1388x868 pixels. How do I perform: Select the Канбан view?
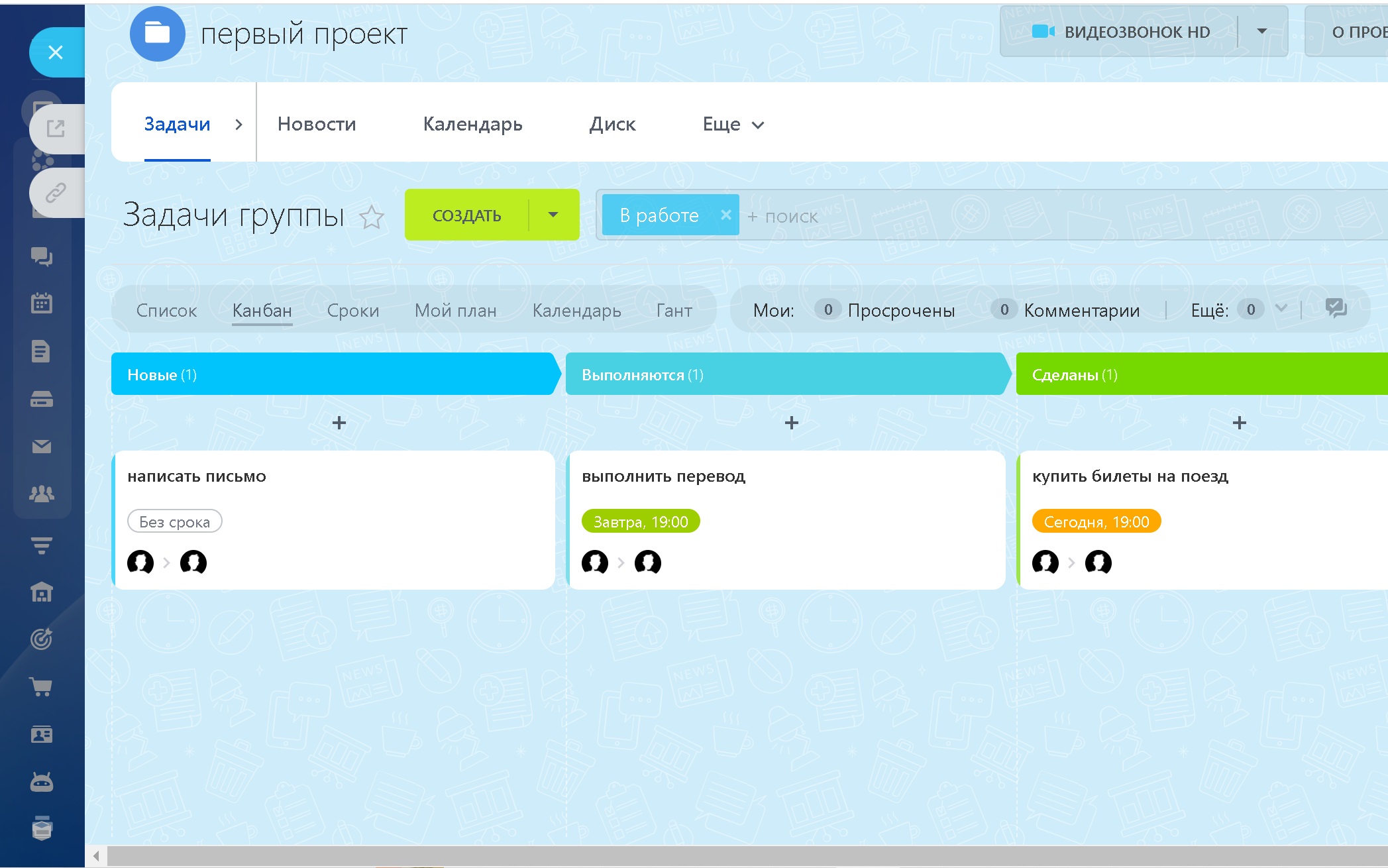262,310
